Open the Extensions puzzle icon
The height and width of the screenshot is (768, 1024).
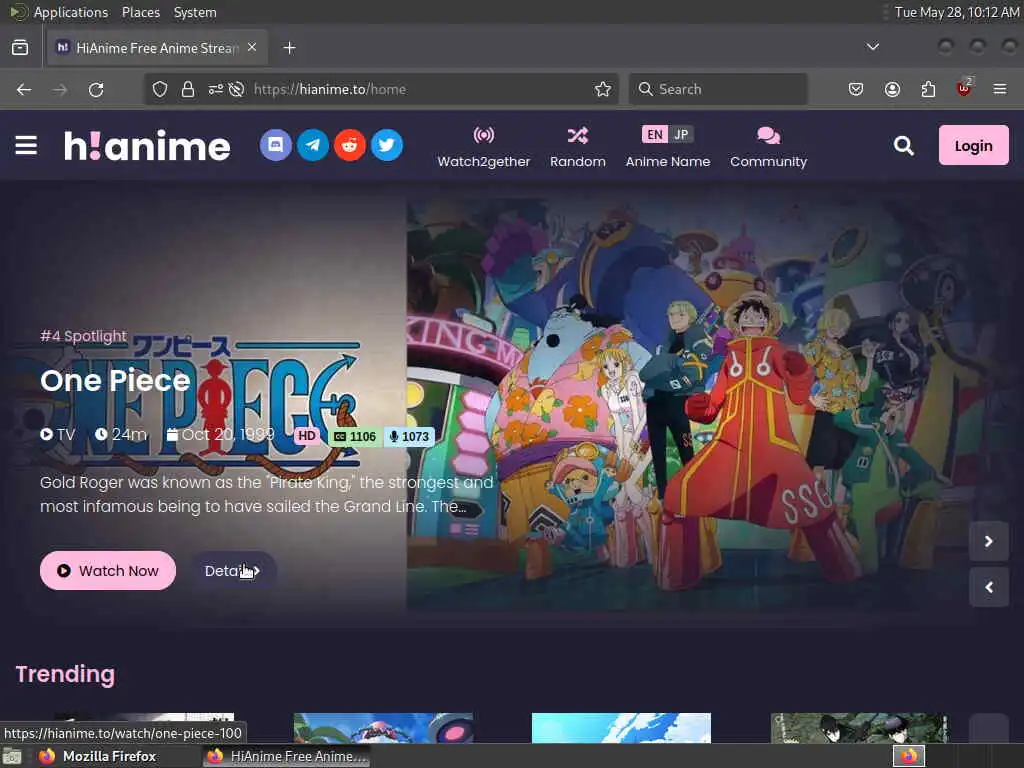click(x=928, y=89)
